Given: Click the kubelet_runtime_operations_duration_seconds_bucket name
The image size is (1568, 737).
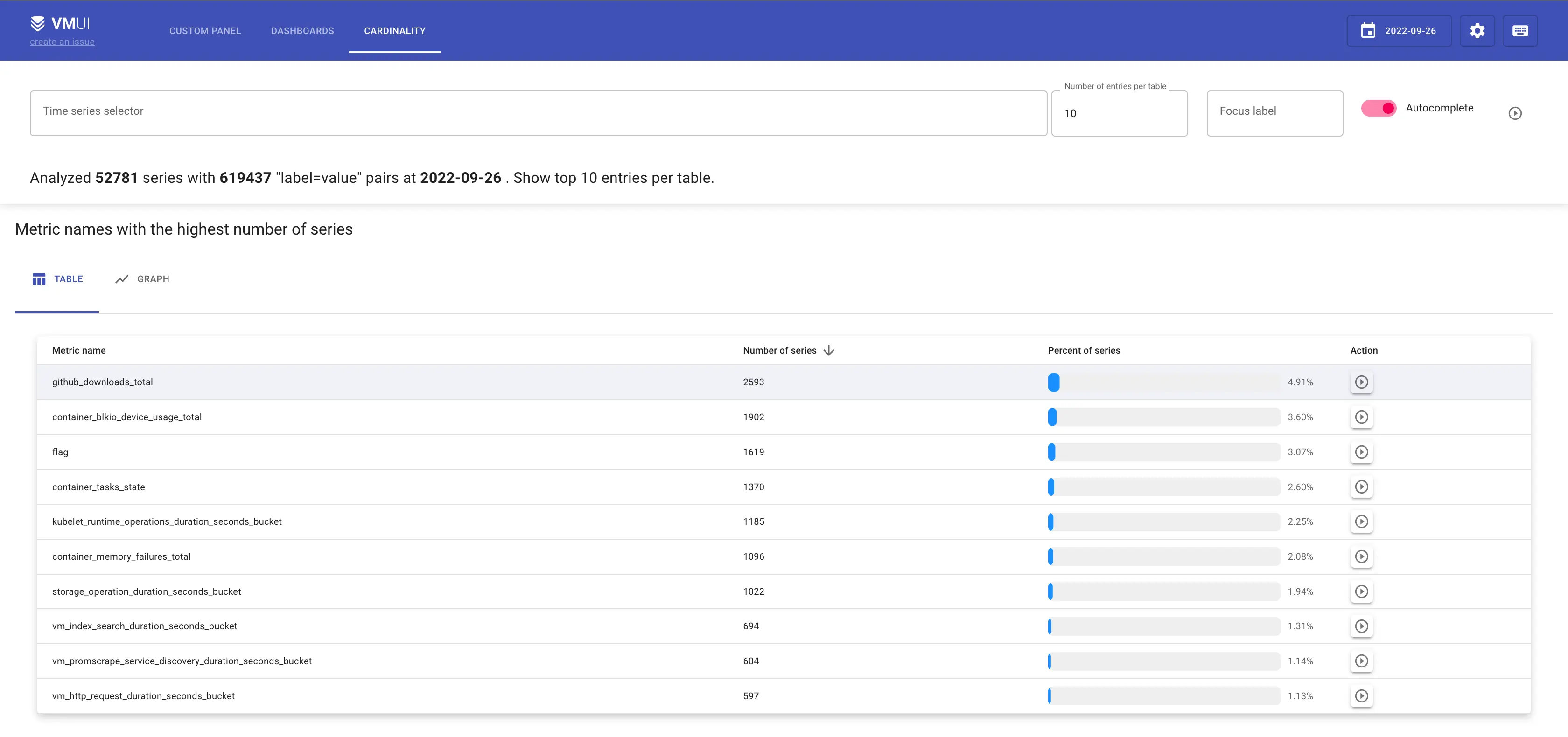Looking at the screenshot, I should 167,521.
